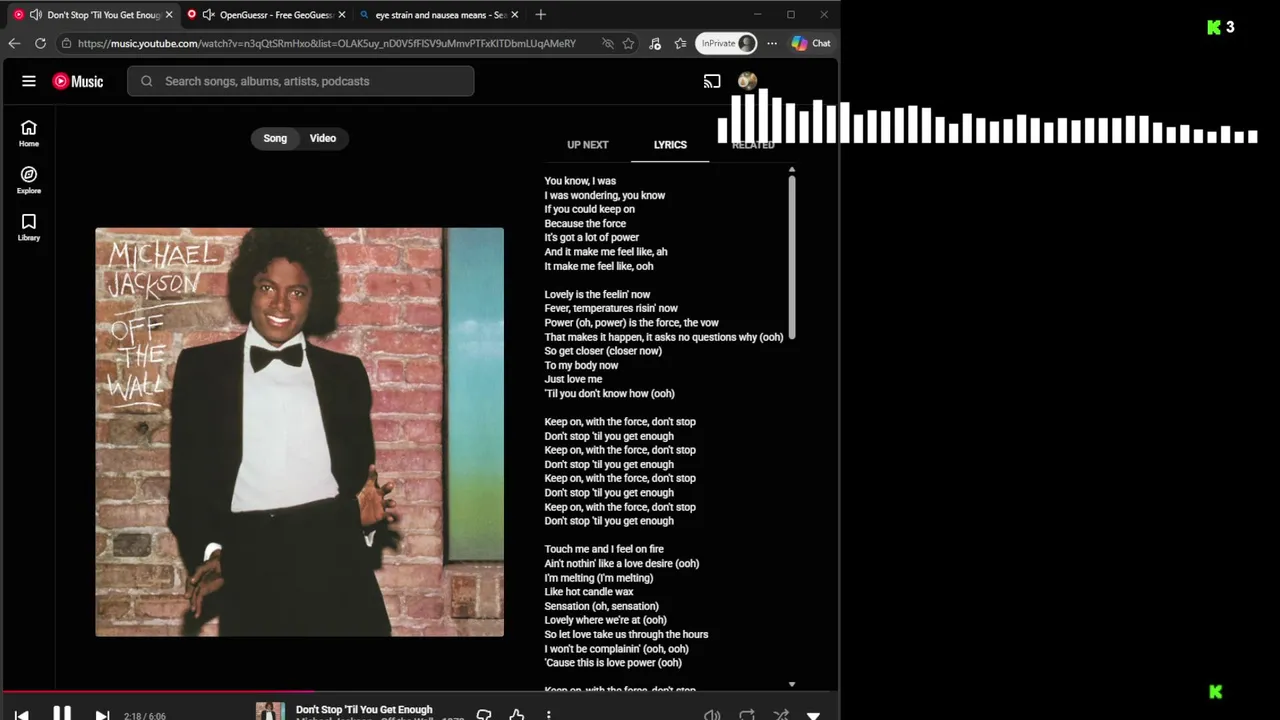Click the volume speaker icon in player bar

712,715
